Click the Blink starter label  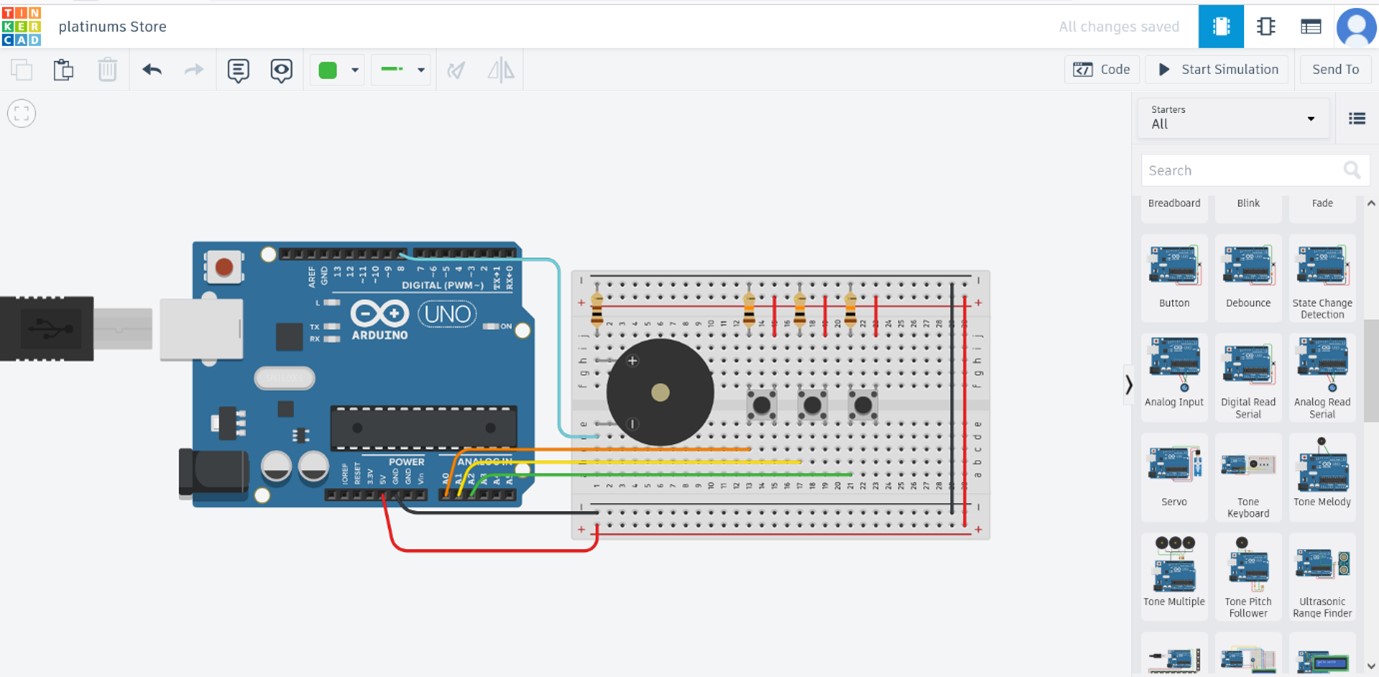click(x=1248, y=203)
